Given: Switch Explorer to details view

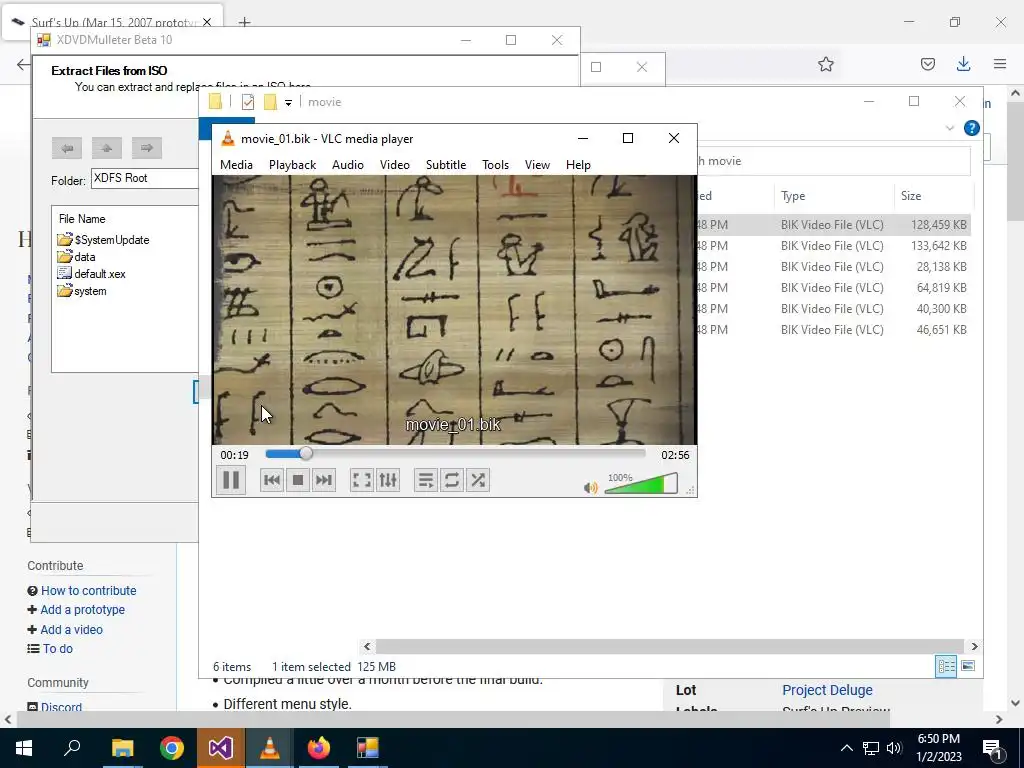Looking at the screenshot, I should point(946,666).
